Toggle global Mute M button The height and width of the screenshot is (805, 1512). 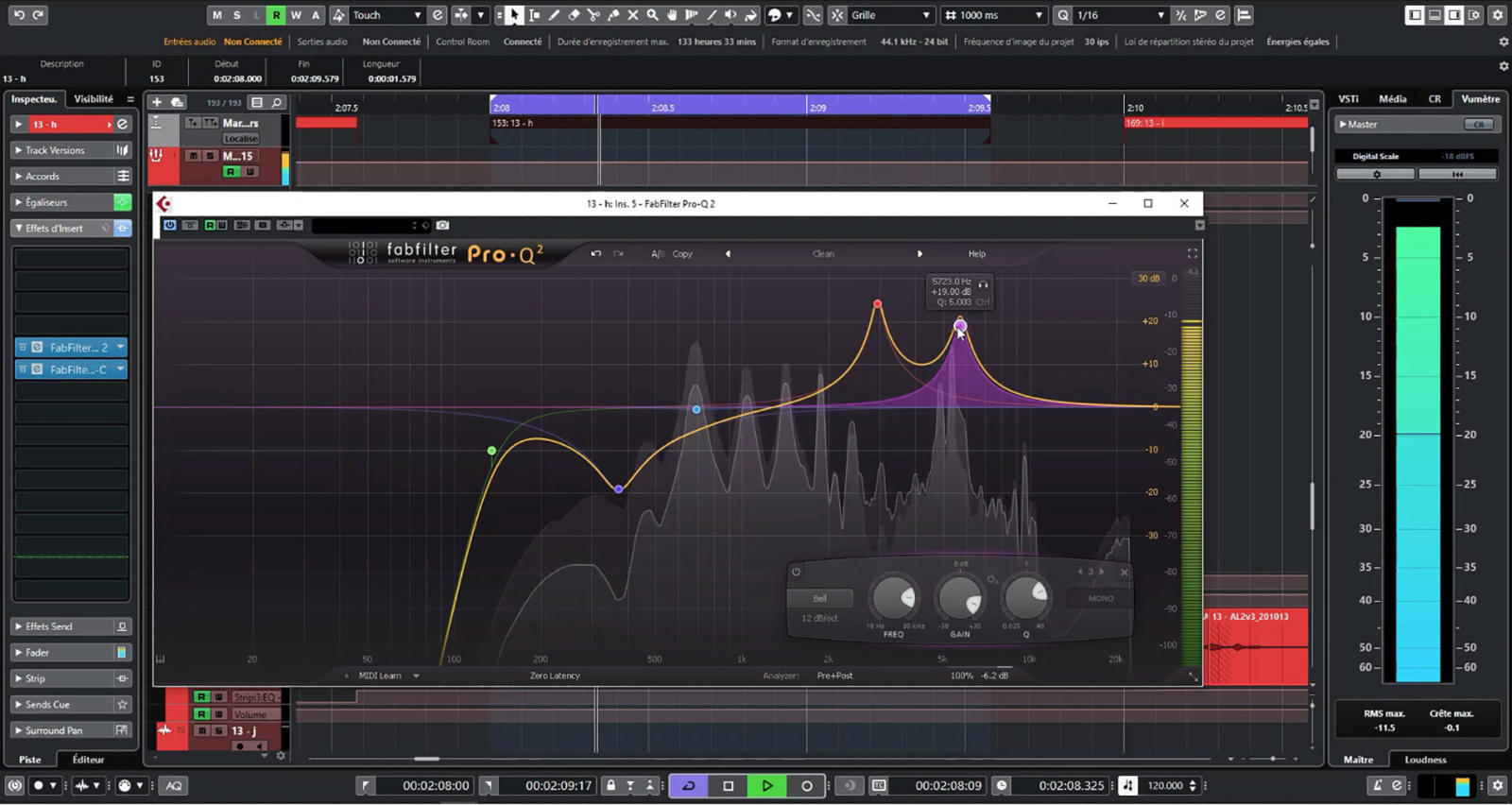pyautogui.click(x=217, y=15)
